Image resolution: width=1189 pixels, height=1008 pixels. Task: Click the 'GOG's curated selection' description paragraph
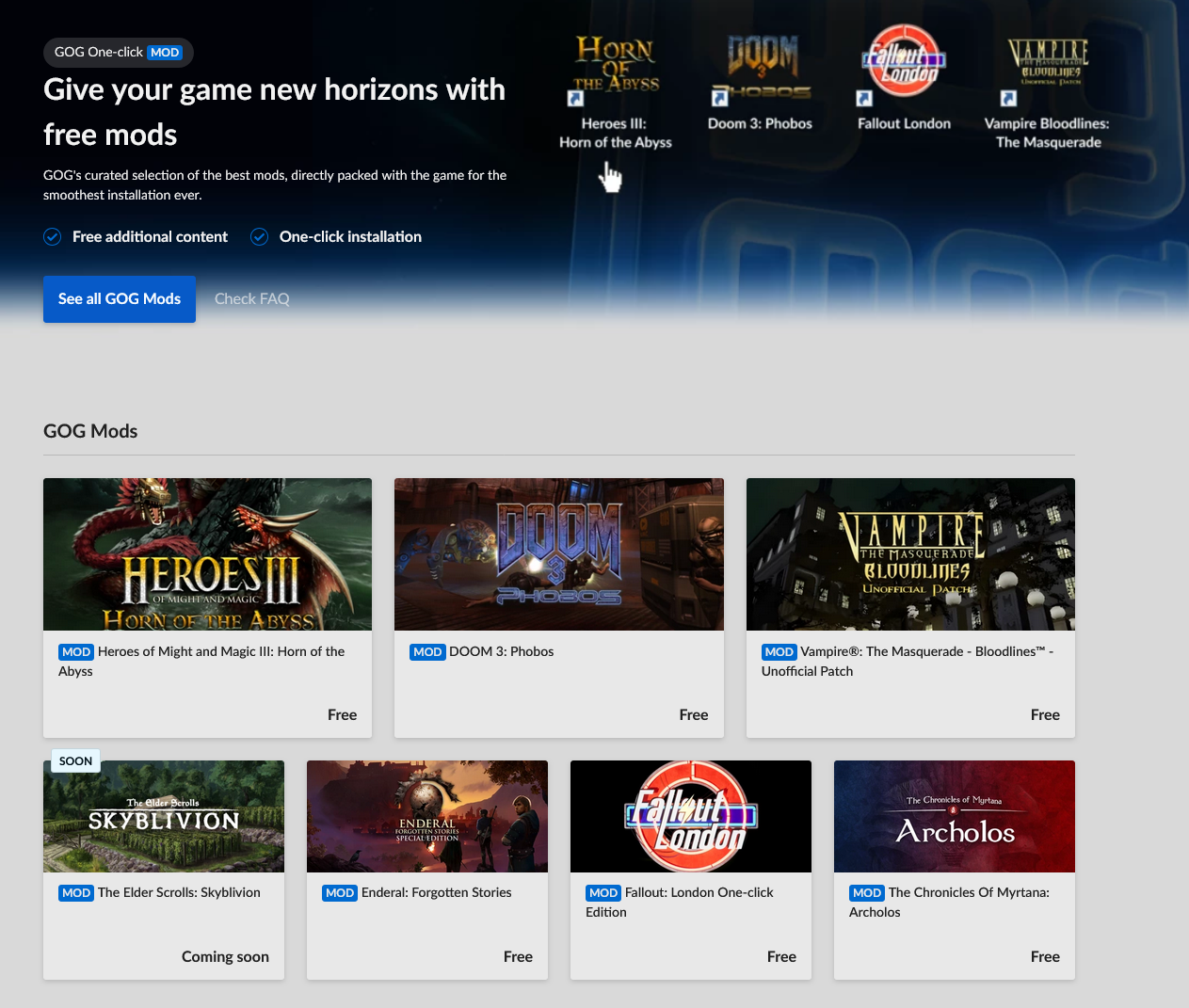tap(275, 184)
